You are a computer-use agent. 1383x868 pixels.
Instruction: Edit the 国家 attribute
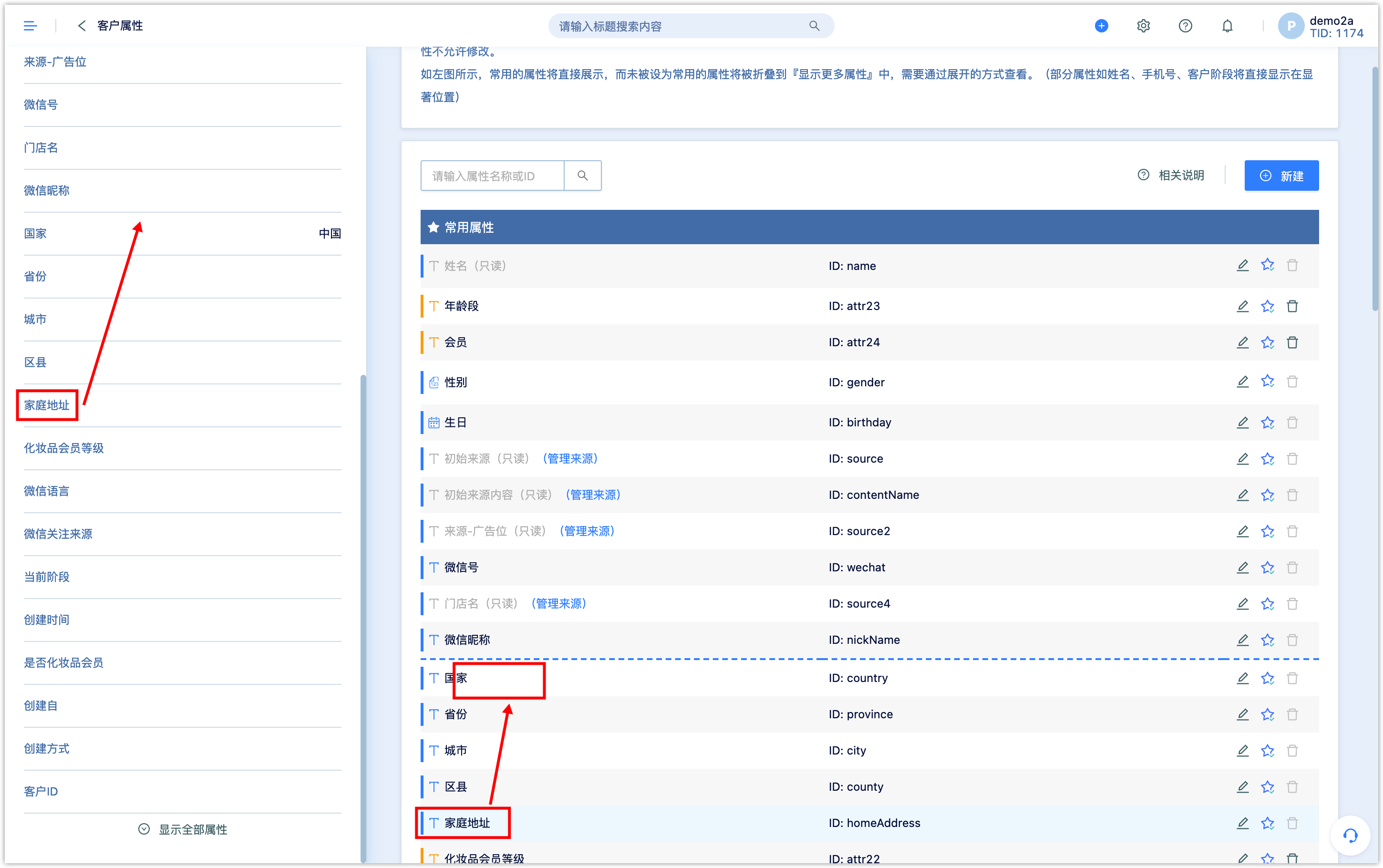coord(1242,678)
